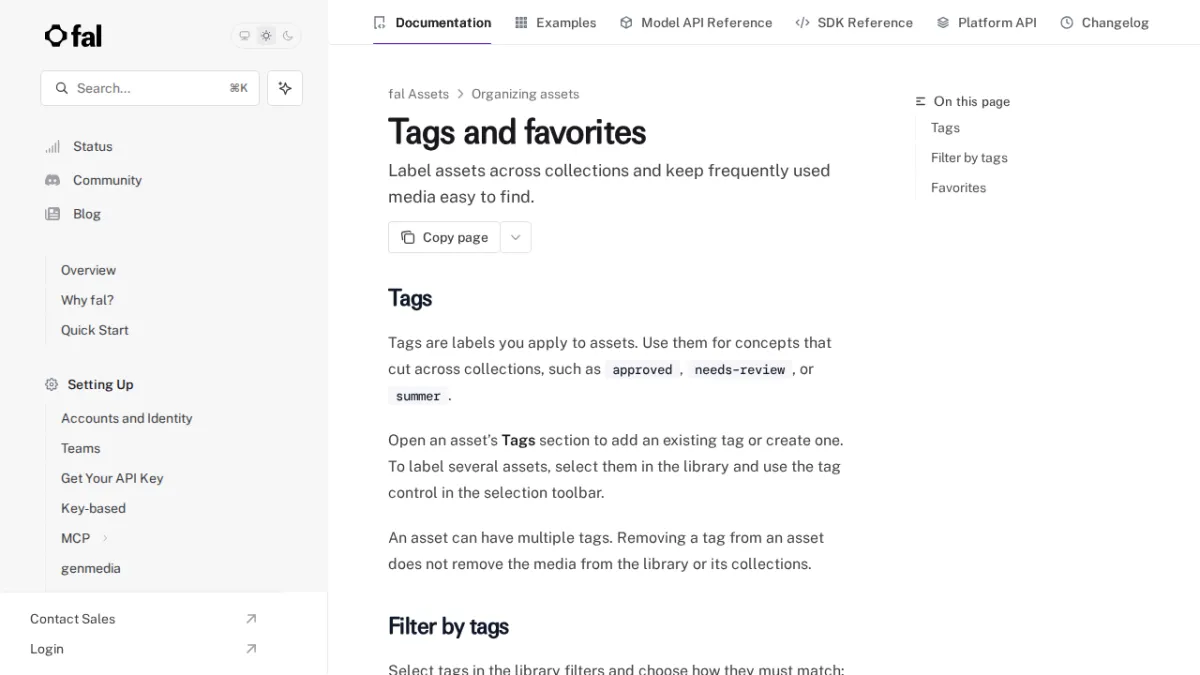Click Examples grid icon
Screen dimensions: 1200x675
521,22
